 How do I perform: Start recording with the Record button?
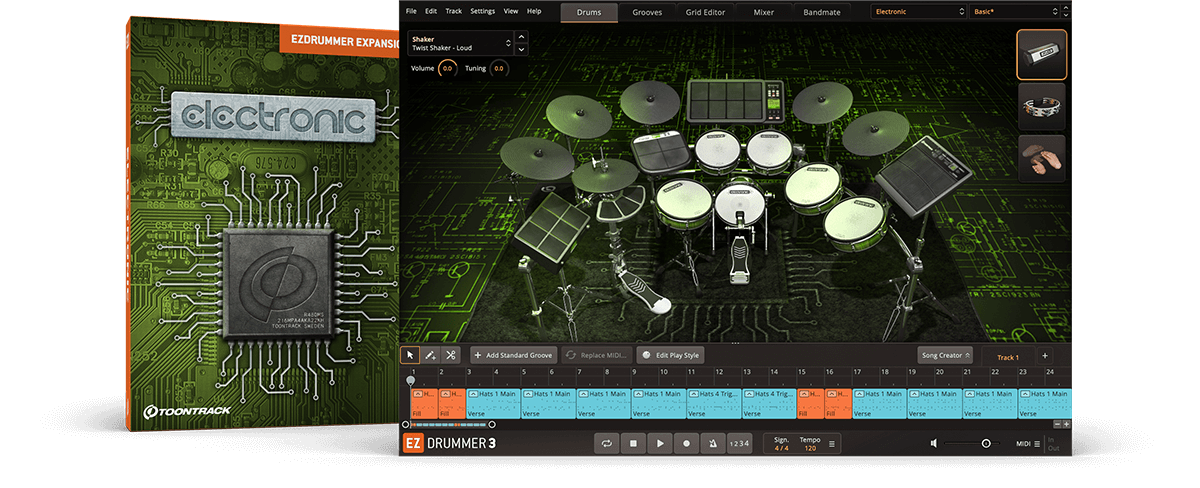pos(686,443)
